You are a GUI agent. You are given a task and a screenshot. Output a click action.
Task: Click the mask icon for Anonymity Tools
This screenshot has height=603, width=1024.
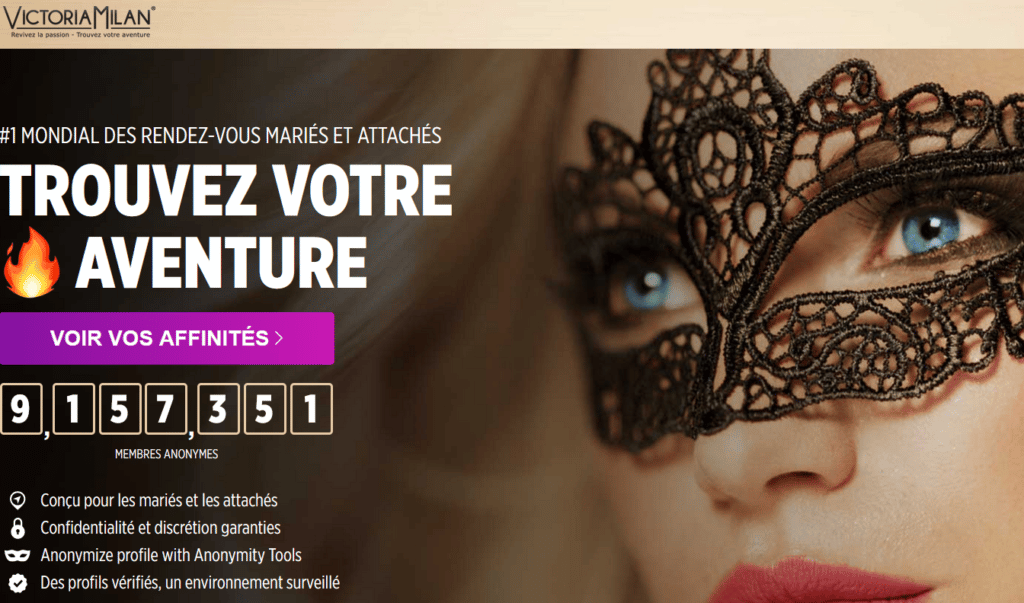pos(18,555)
